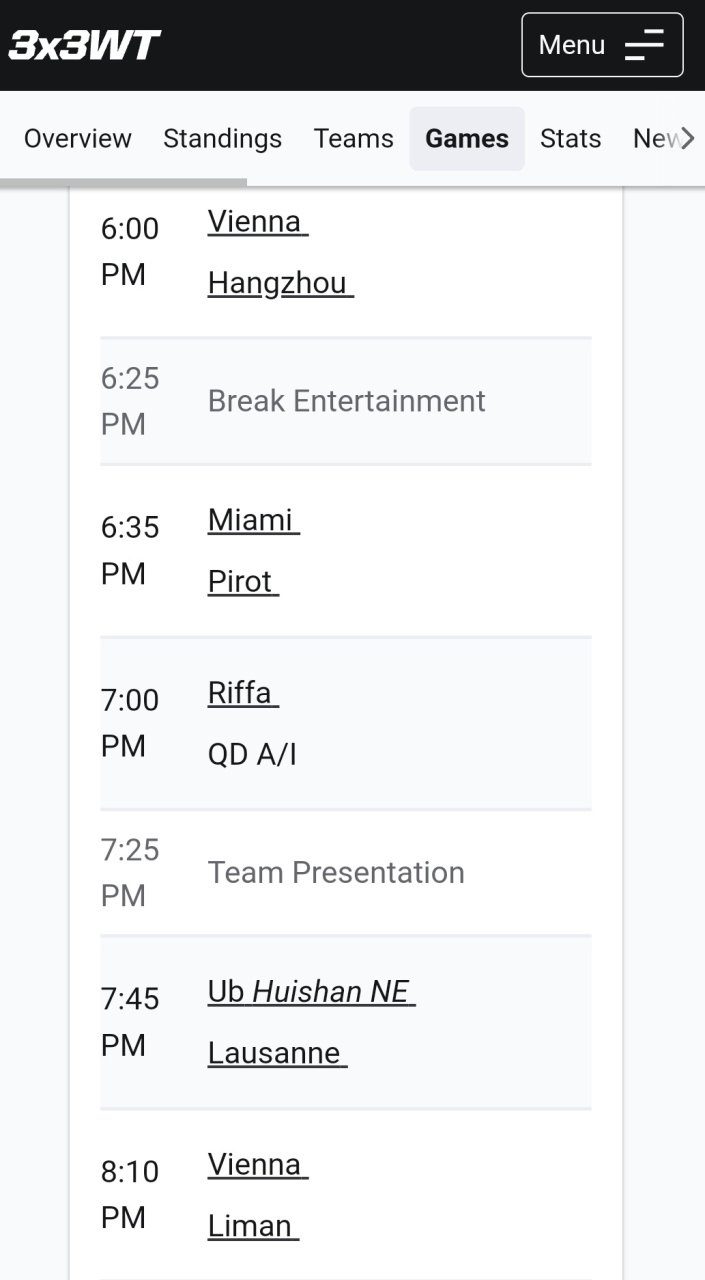Open the Stats tab
705x1280 pixels.
coord(570,139)
